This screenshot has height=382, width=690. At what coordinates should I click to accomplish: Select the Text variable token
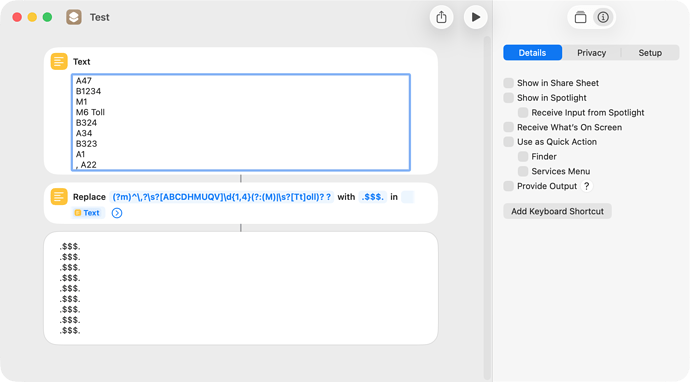[88, 213]
